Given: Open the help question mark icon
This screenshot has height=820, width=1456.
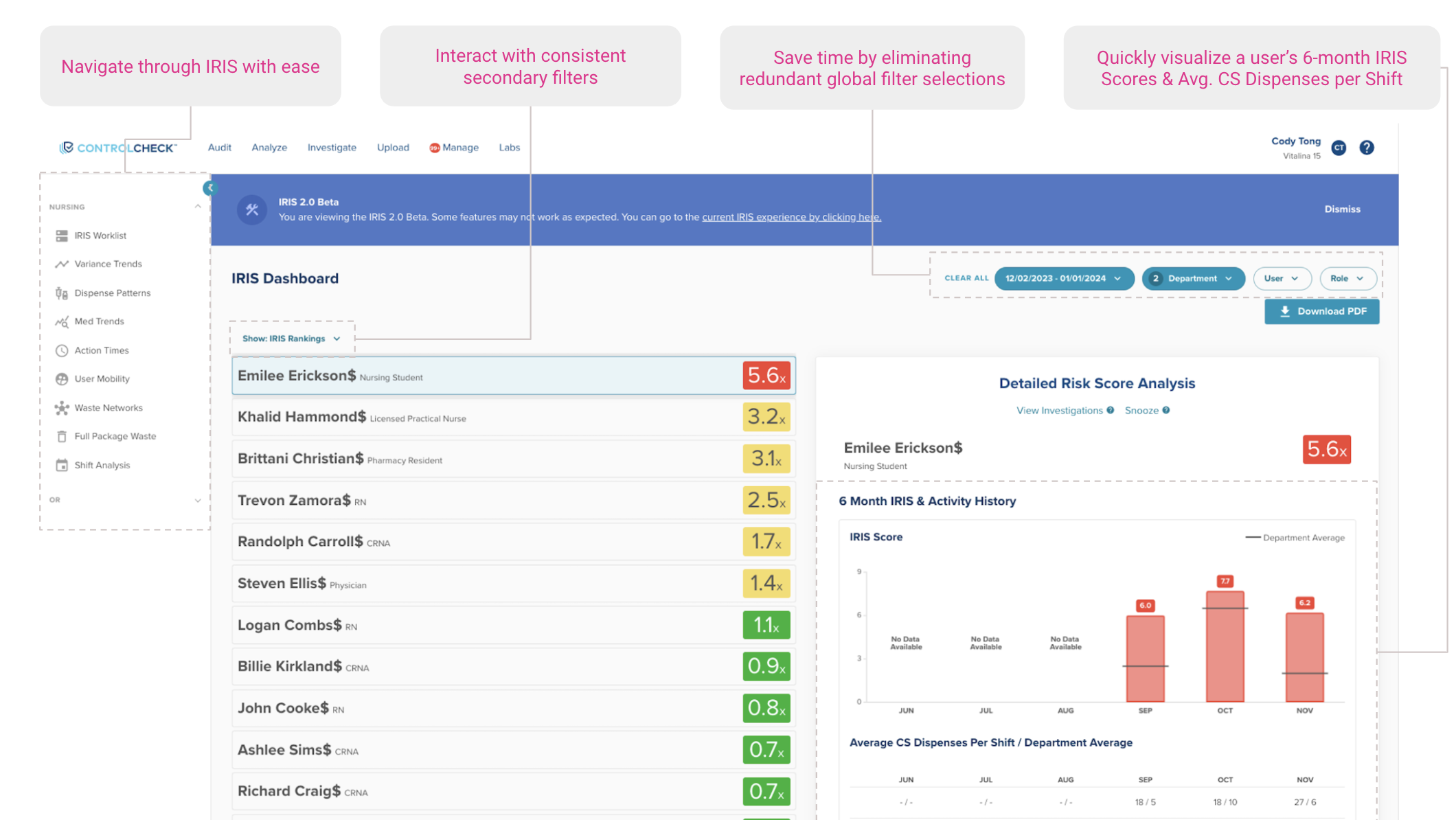Looking at the screenshot, I should pyautogui.click(x=1367, y=148).
